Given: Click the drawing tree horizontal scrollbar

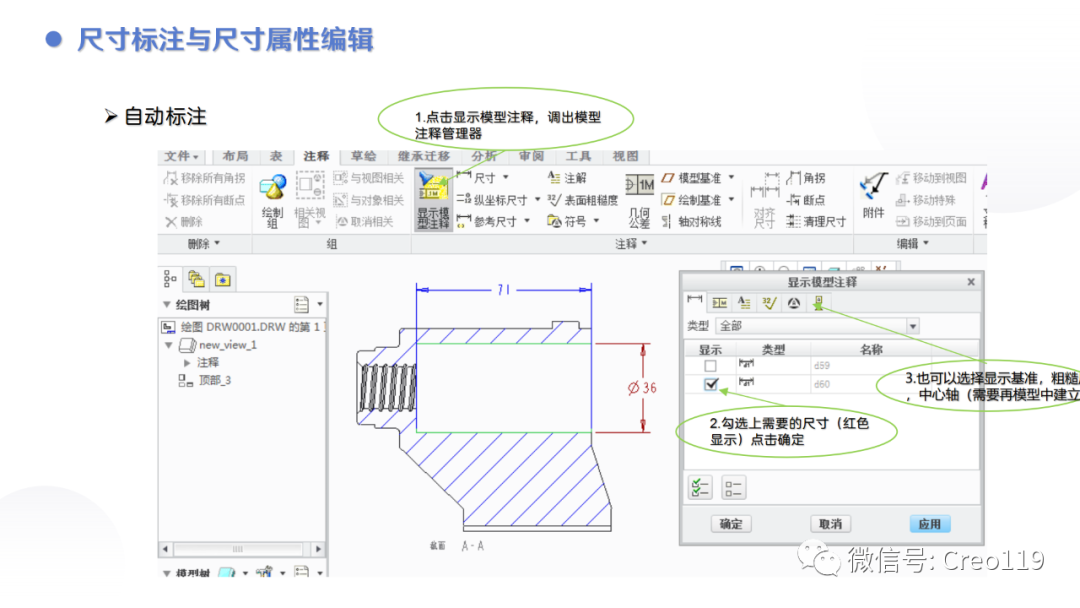Looking at the screenshot, I should point(242,549).
